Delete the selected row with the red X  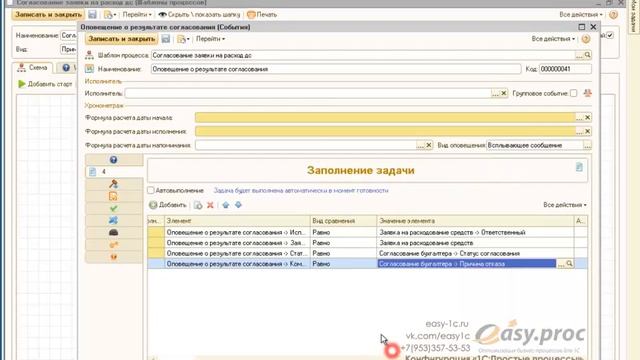(x=210, y=205)
